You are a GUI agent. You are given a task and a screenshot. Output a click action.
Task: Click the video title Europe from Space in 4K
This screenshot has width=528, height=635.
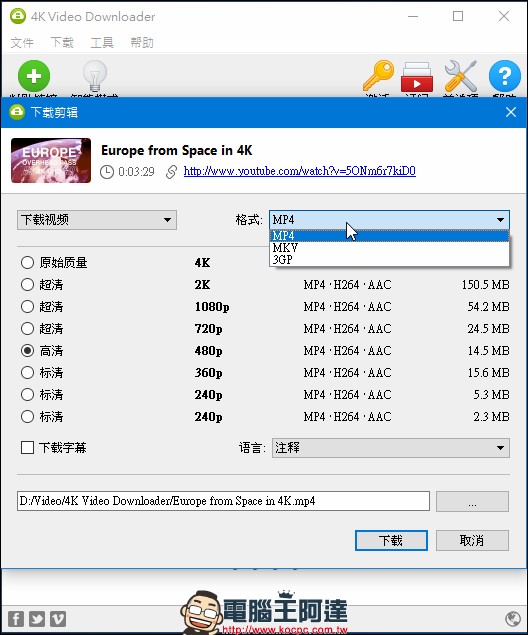[177, 150]
